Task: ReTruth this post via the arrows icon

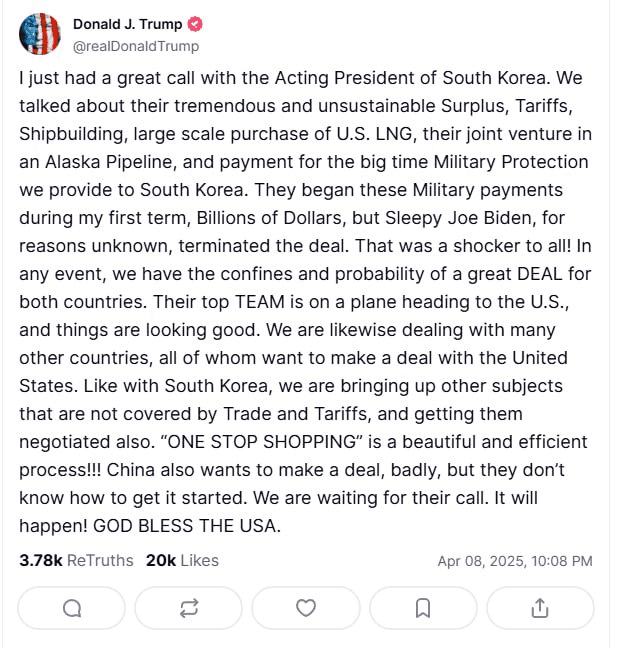Action: pyautogui.click(x=189, y=608)
